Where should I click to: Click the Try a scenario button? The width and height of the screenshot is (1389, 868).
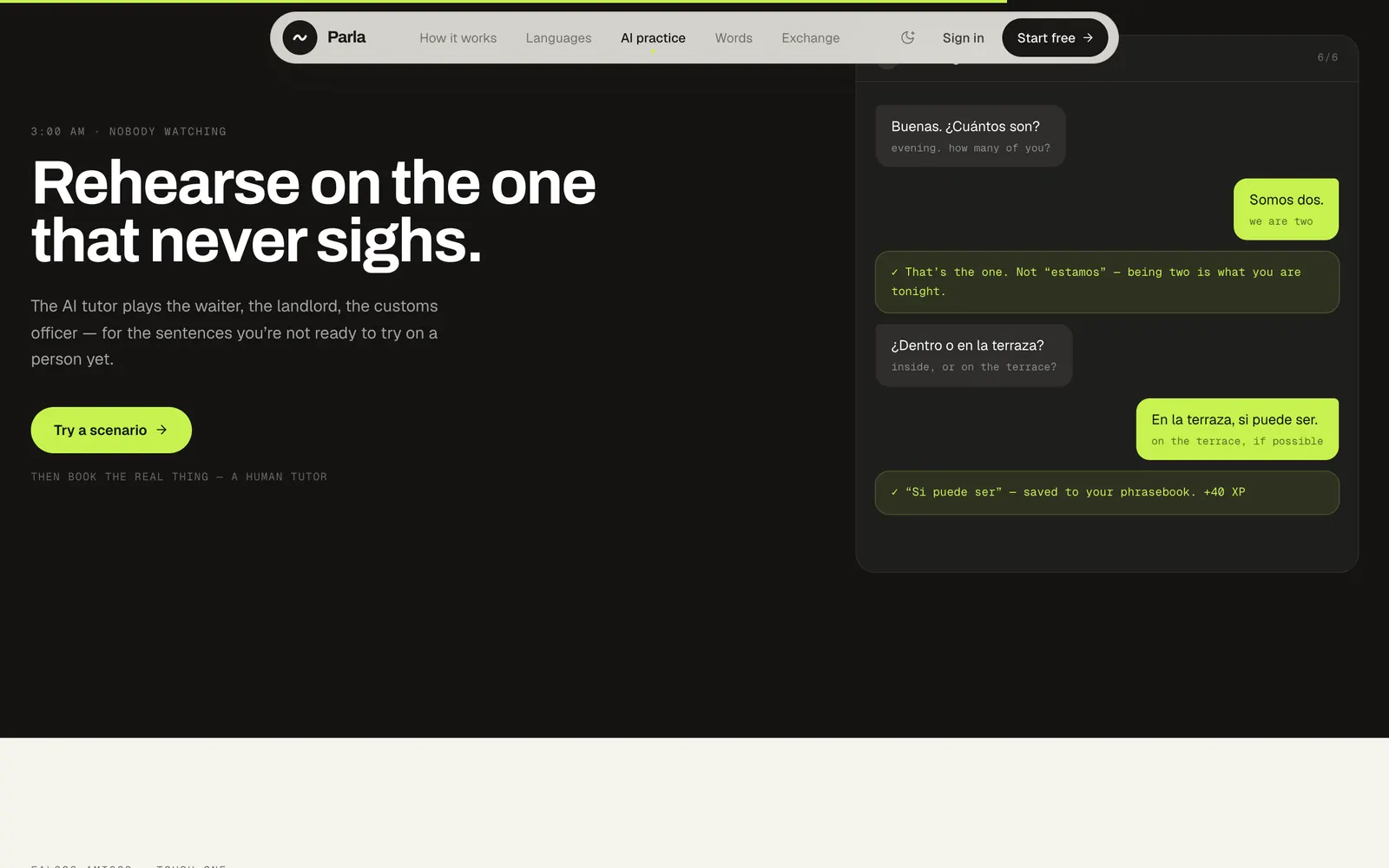[111, 430]
